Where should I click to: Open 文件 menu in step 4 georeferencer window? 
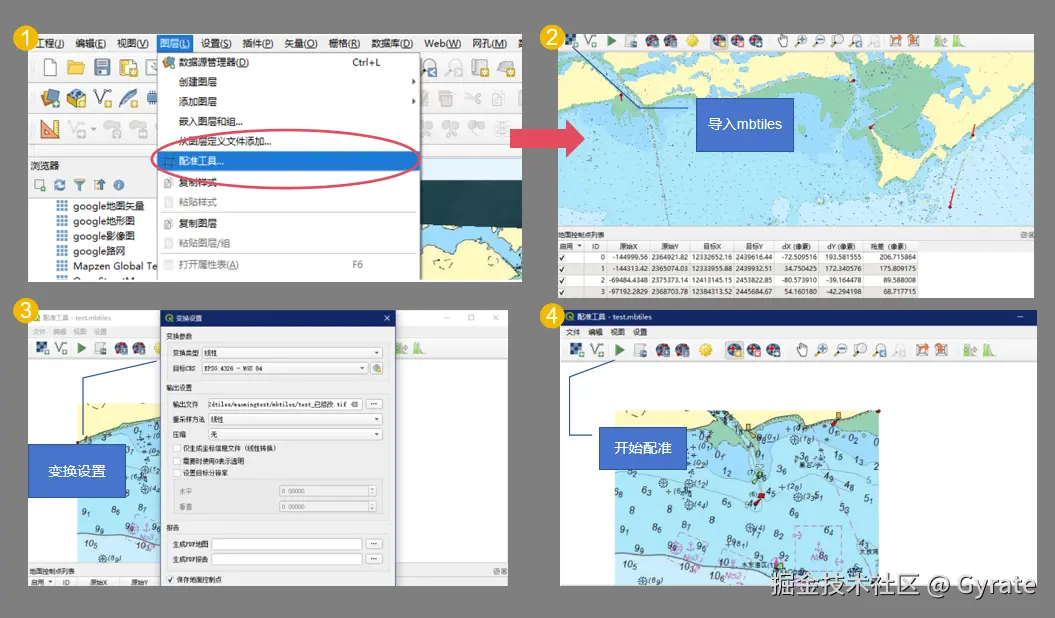(x=573, y=332)
